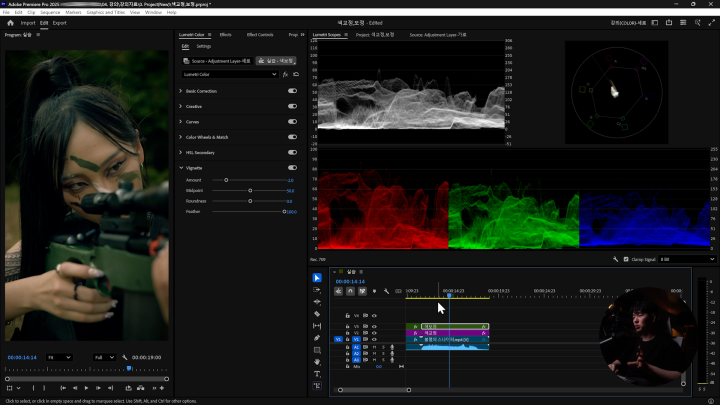Click the Vignette Amount slider handle
720x405 pixels.
coord(226,179)
